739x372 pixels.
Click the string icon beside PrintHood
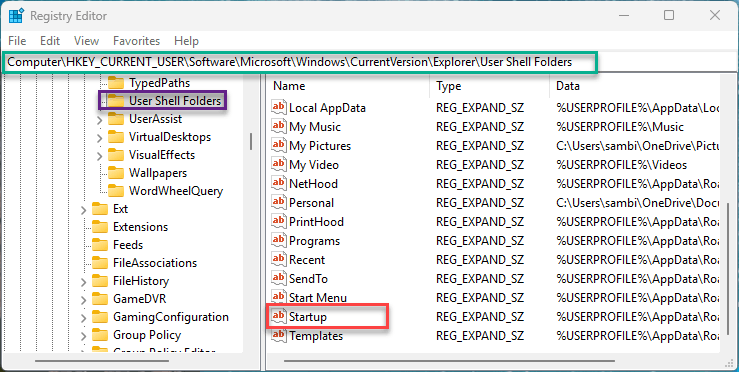pos(279,221)
